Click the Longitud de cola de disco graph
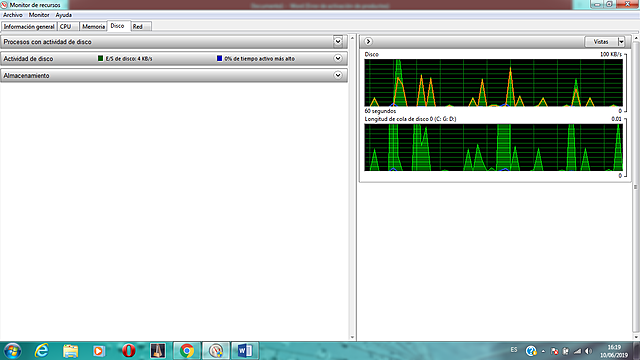640x360 pixels. click(x=493, y=147)
